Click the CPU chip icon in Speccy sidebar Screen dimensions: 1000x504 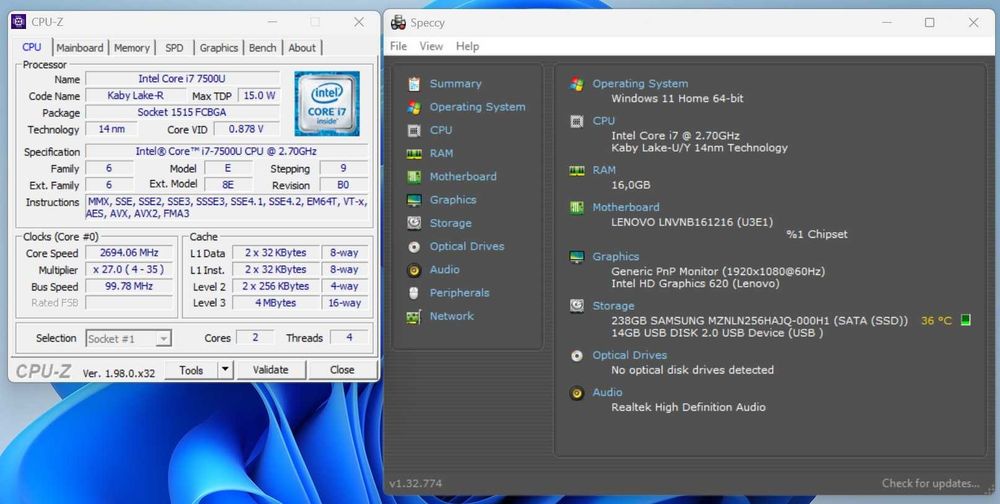(x=414, y=130)
